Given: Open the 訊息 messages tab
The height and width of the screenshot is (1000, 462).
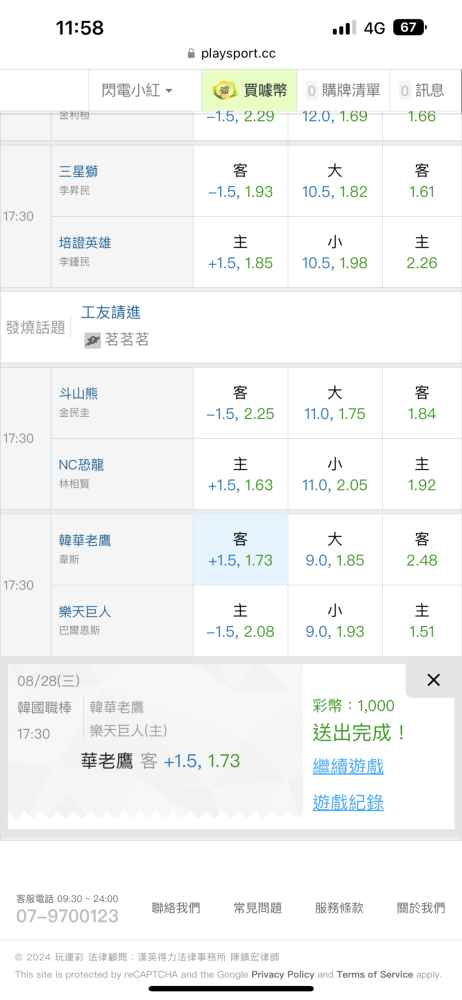Looking at the screenshot, I should 422,91.
